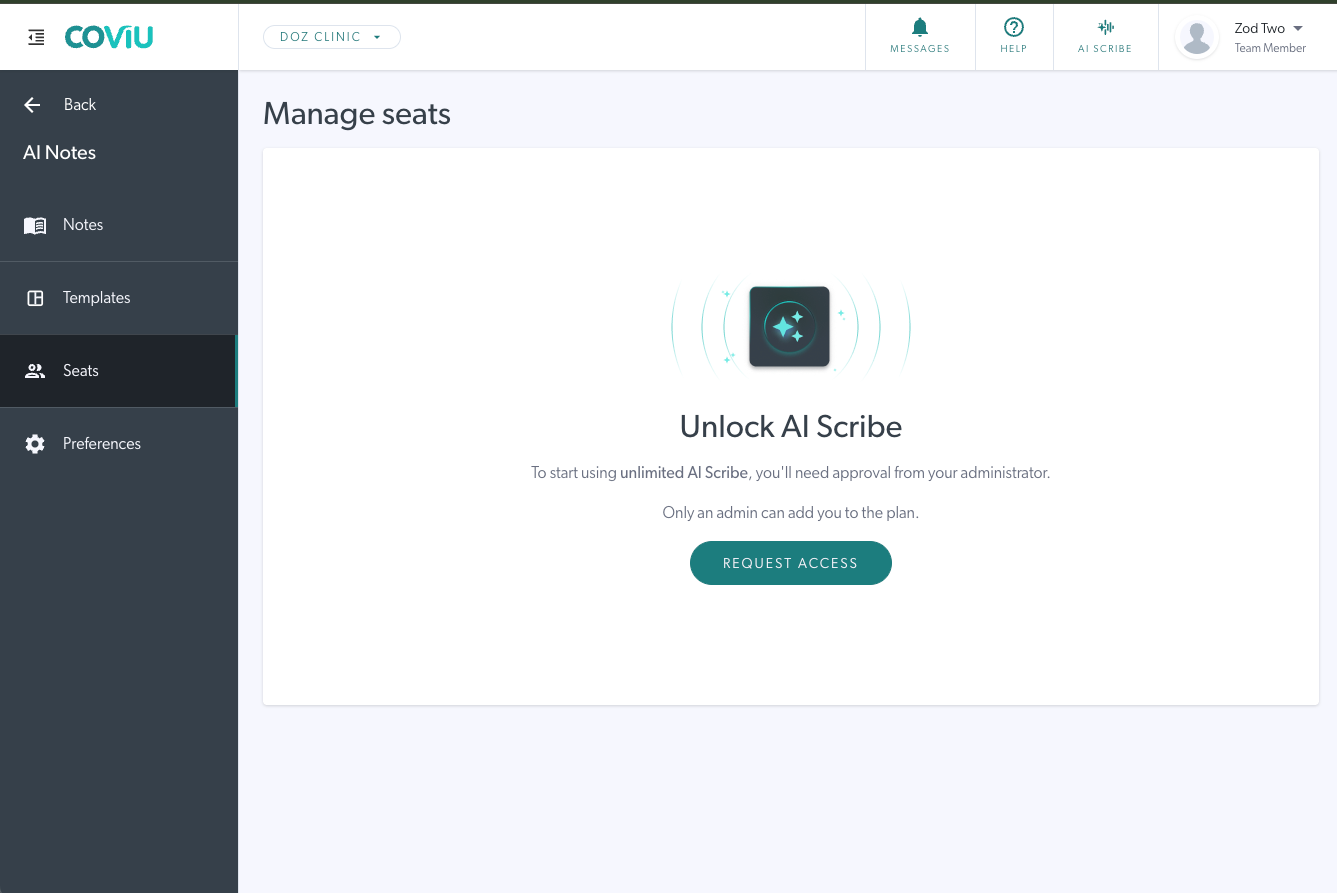Open Help via the question mark icon
Screen dimensions: 1337x893
click(1013, 27)
